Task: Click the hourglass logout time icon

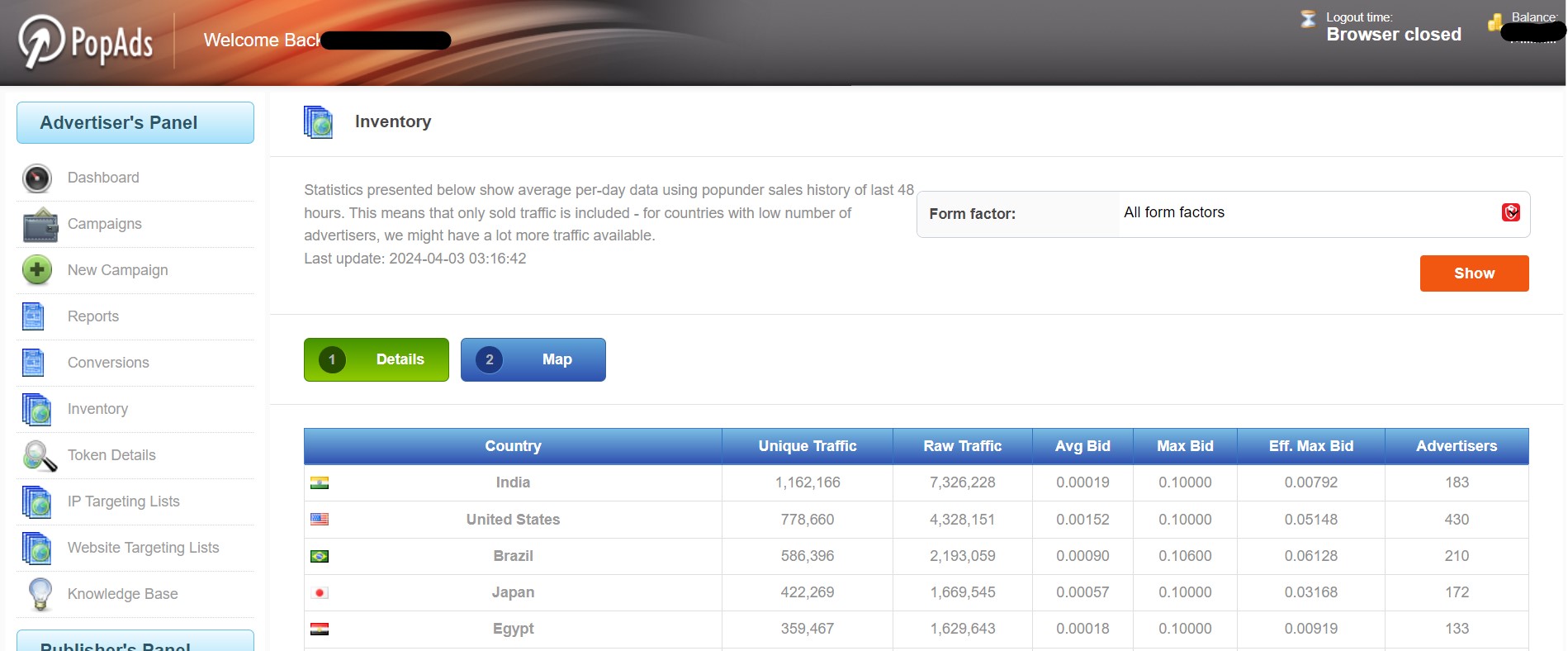Action: coord(1308,19)
